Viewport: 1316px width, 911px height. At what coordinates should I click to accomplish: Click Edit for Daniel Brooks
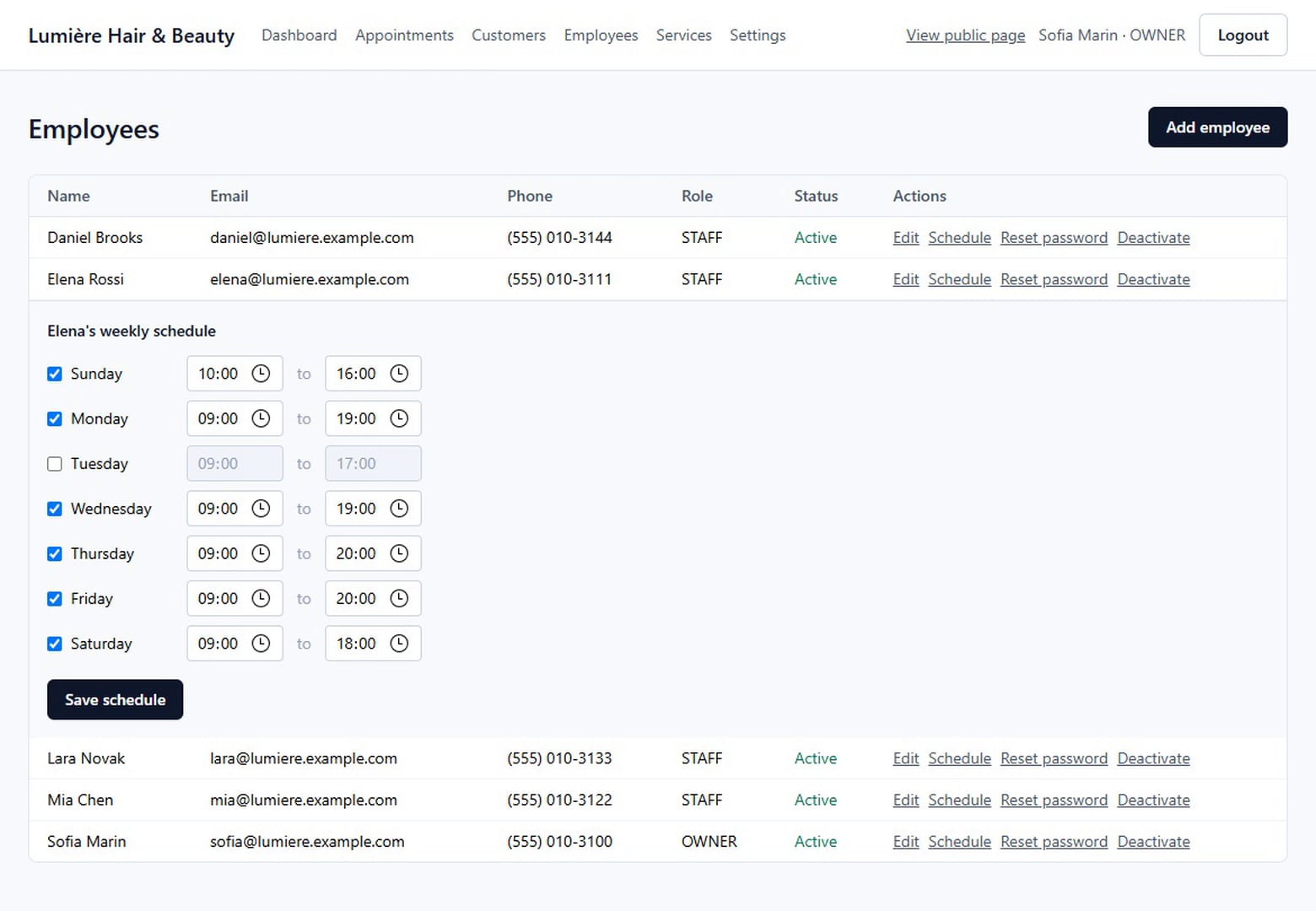click(906, 238)
